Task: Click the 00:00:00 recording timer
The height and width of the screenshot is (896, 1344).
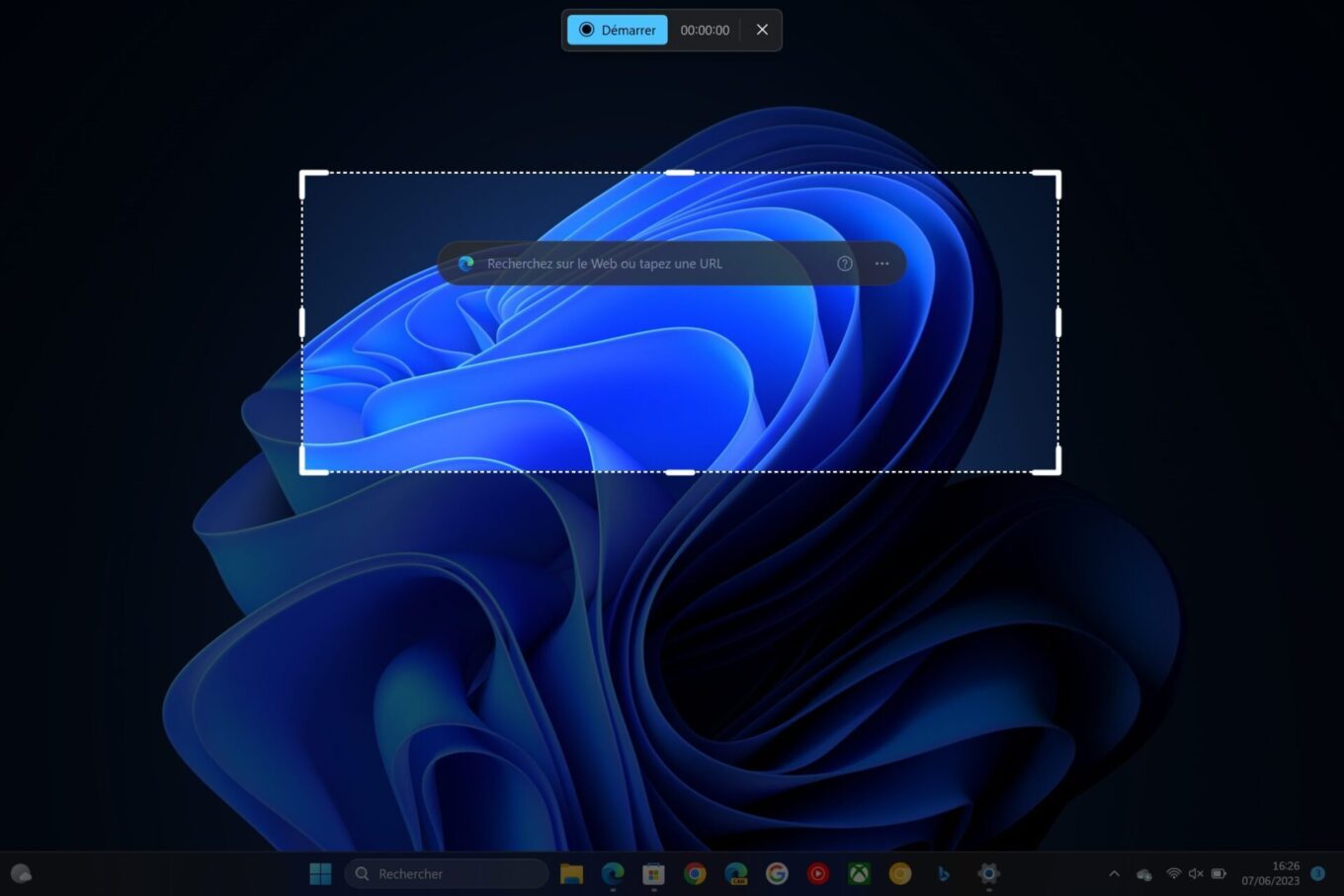Action: (x=705, y=31)
